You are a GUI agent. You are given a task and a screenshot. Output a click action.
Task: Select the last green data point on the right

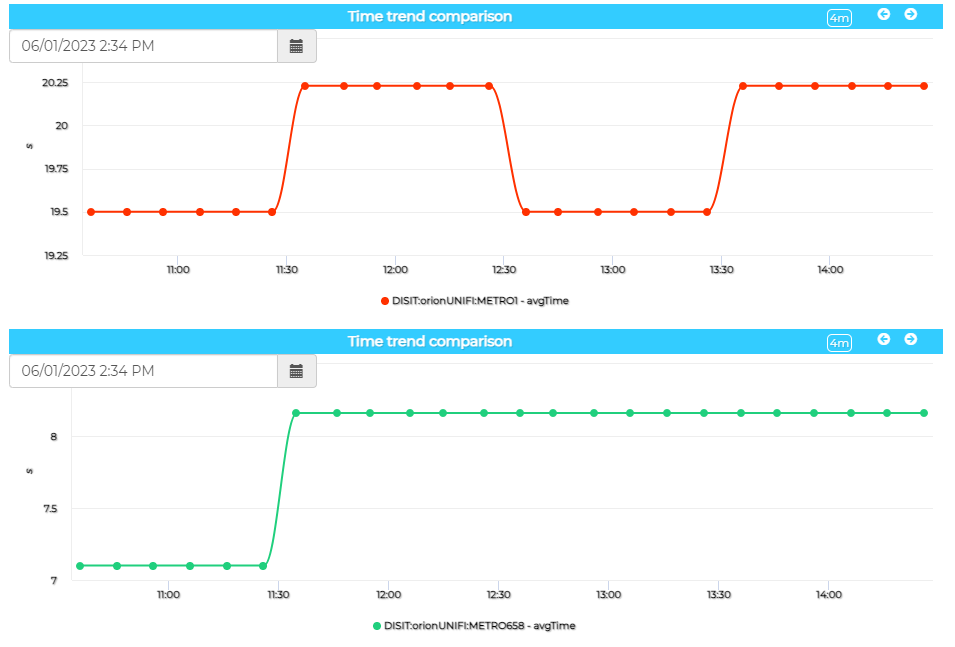pyautogui.click(x=924, y=413)
